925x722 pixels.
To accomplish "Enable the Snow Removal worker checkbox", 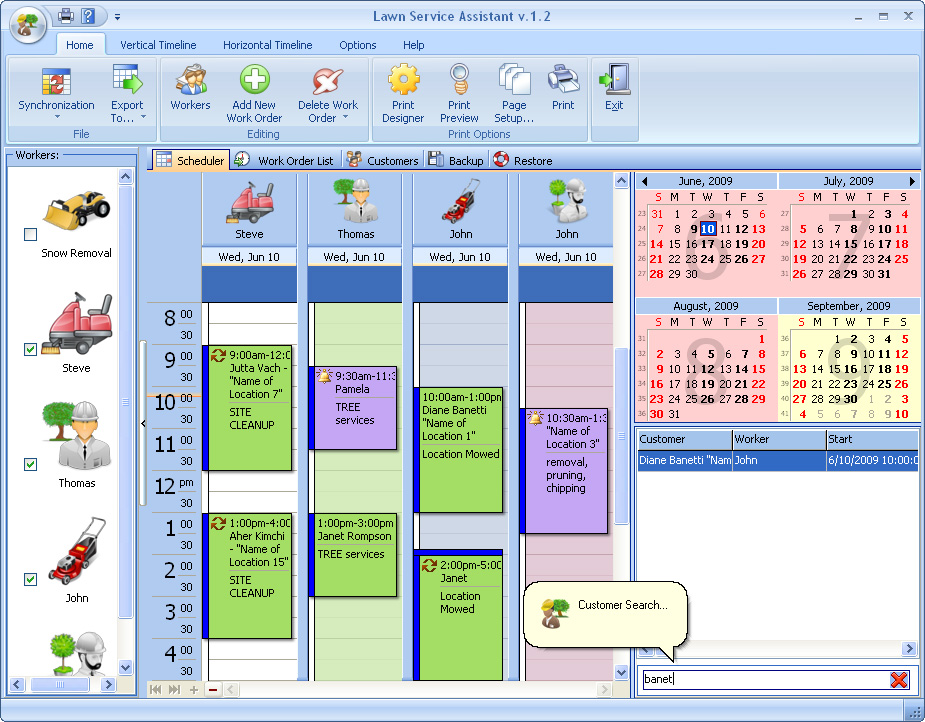I will point(30,234).
